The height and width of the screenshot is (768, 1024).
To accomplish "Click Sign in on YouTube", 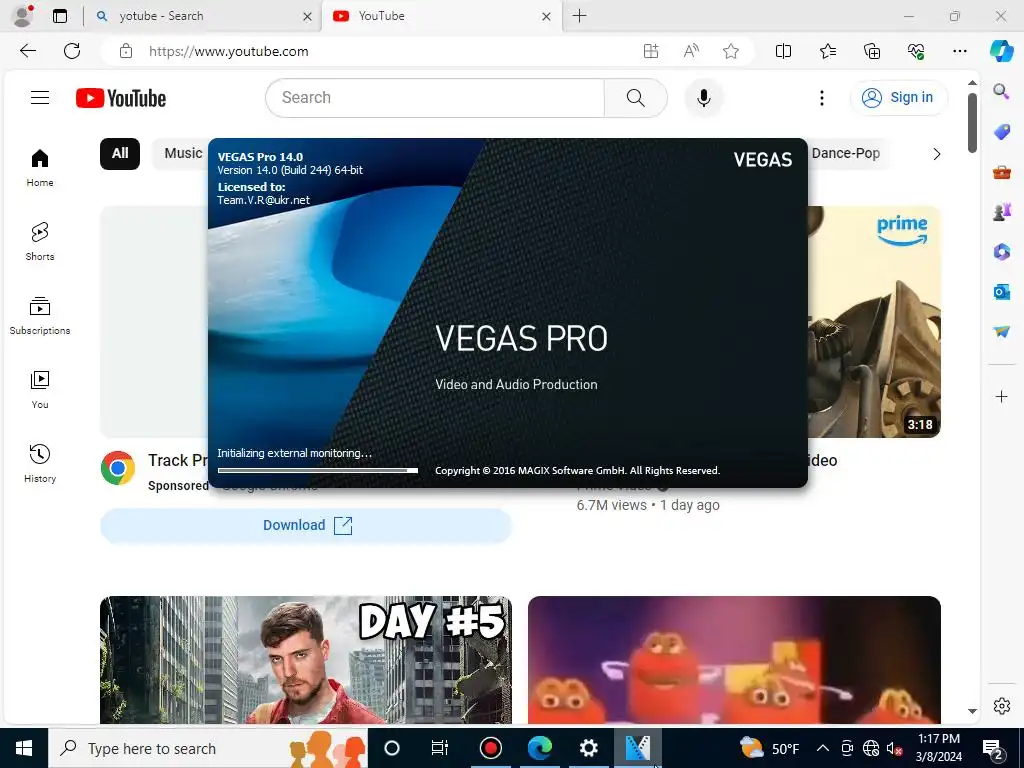I will point(899,97).
